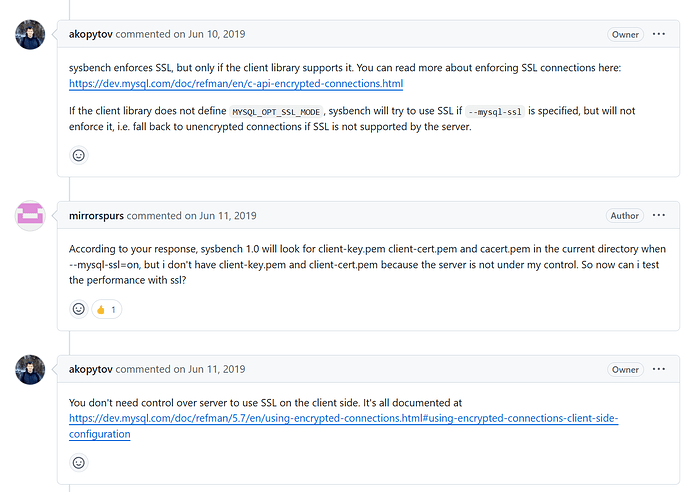Image resolution: width=690 pixels, height=492 pixels.
Task: Click the Owner badge on last comment
Action: [x=625, y=369]
